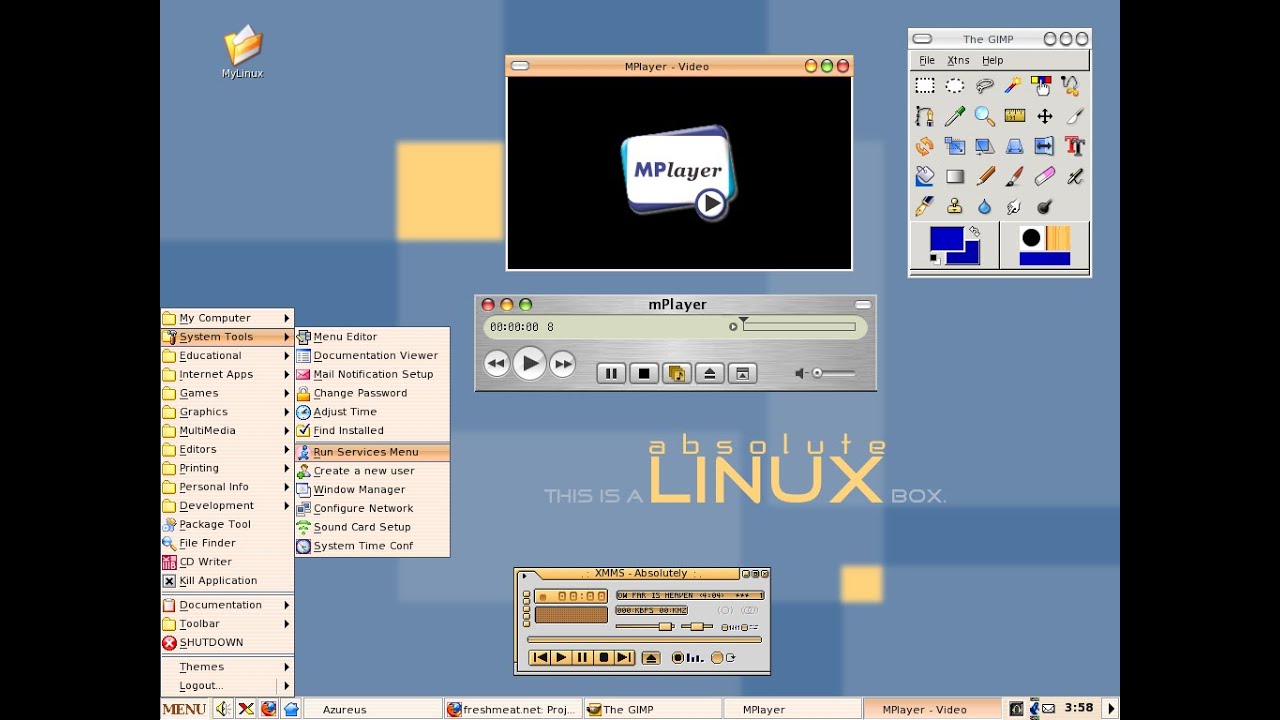1280x720 pixels.
Task: Click the GIMP foreground color swatch
Action: coord(946,239)
